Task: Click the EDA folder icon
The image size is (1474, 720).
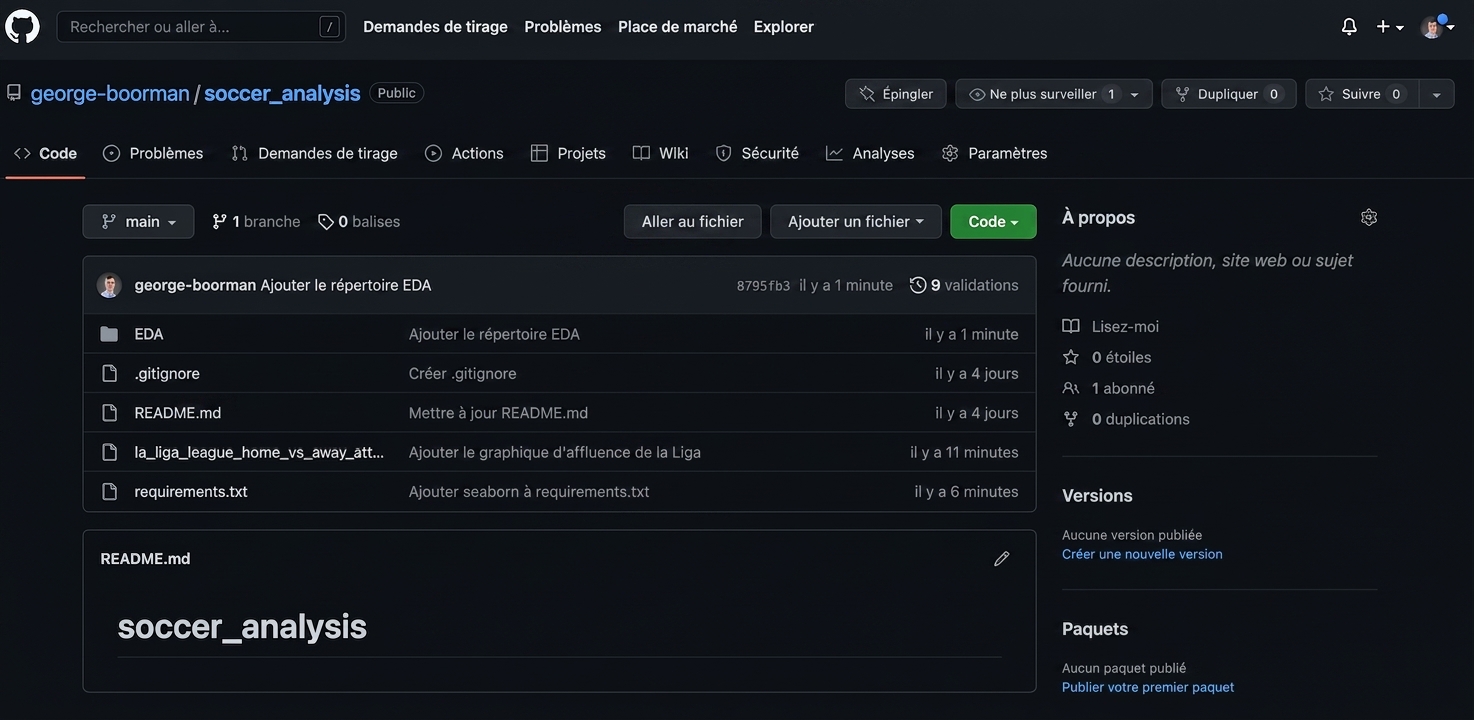Action: click(109, 334)
